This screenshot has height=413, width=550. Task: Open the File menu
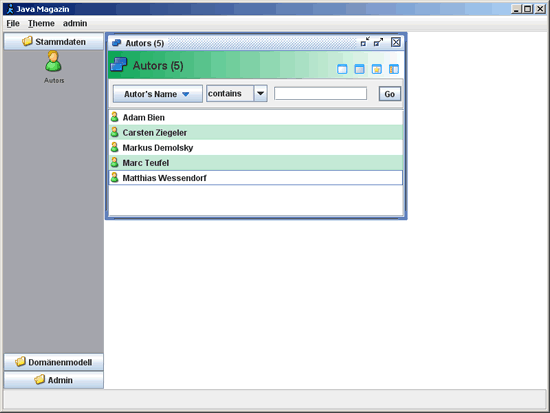[x=13, y=24]
